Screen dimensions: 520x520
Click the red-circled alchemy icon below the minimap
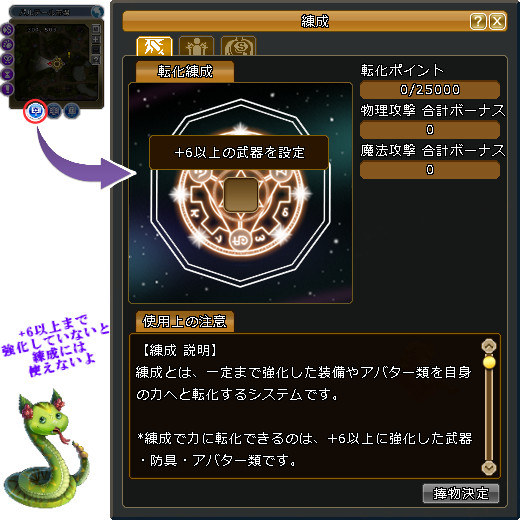click(x=35, y=111)
